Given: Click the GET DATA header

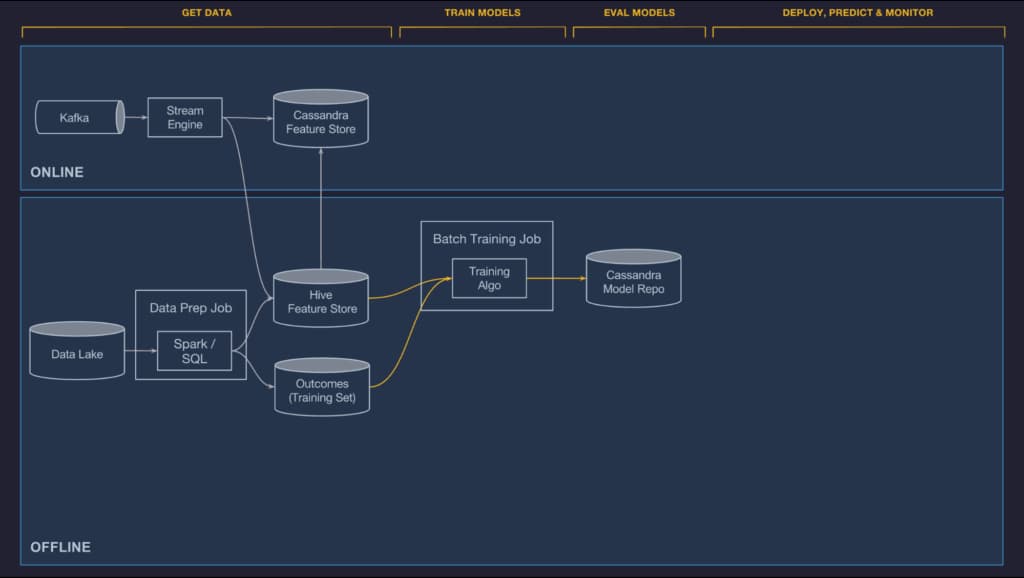Looking at the screenshot, I should pyautogui.click(x=206, y=12).
